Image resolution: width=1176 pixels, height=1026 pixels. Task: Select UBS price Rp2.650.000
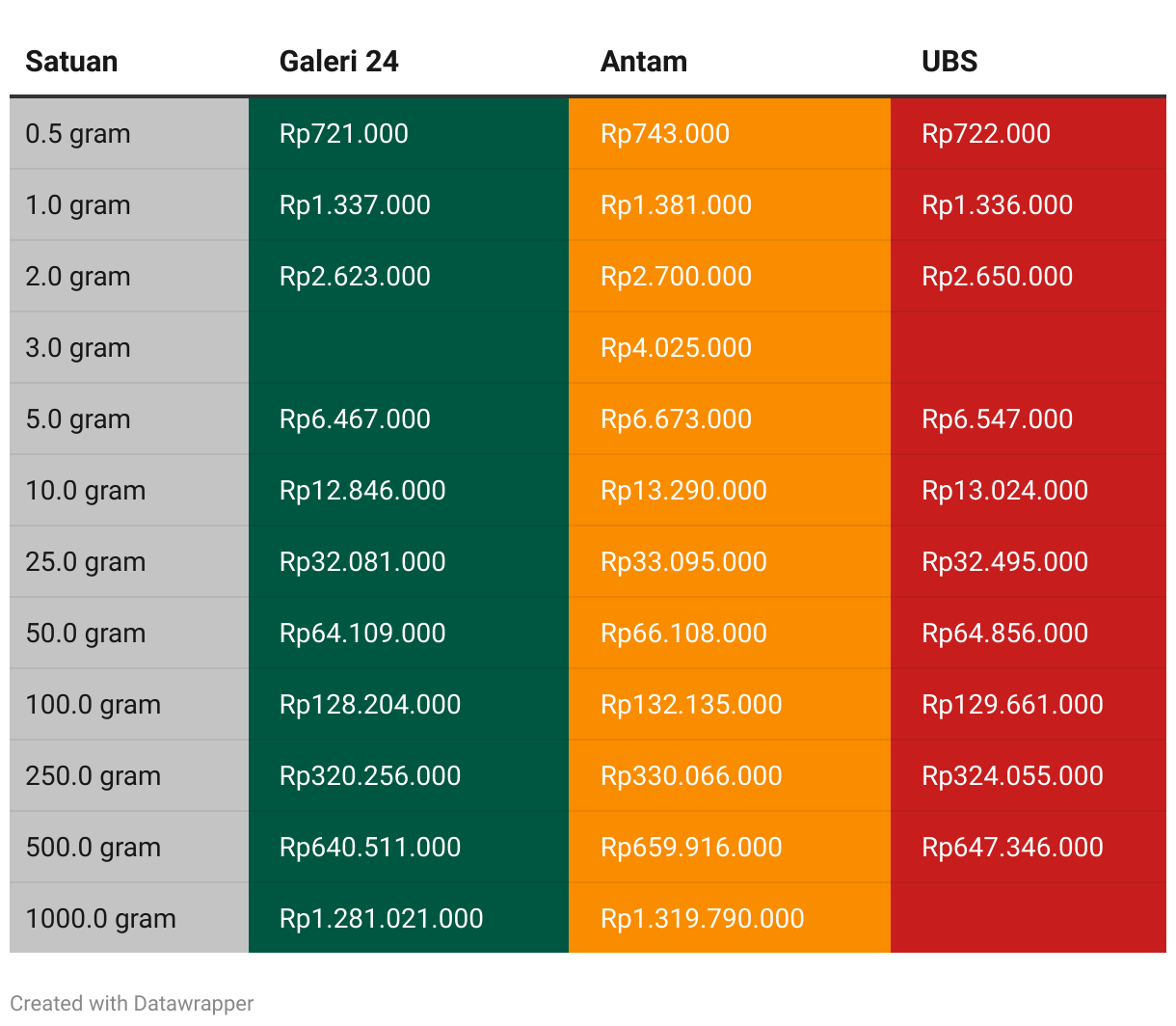coord(997,276)
